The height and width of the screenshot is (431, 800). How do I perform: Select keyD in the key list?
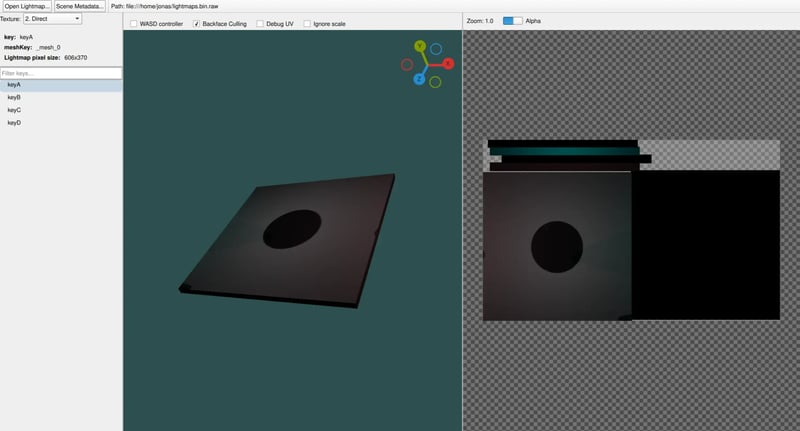pos(61,123)
